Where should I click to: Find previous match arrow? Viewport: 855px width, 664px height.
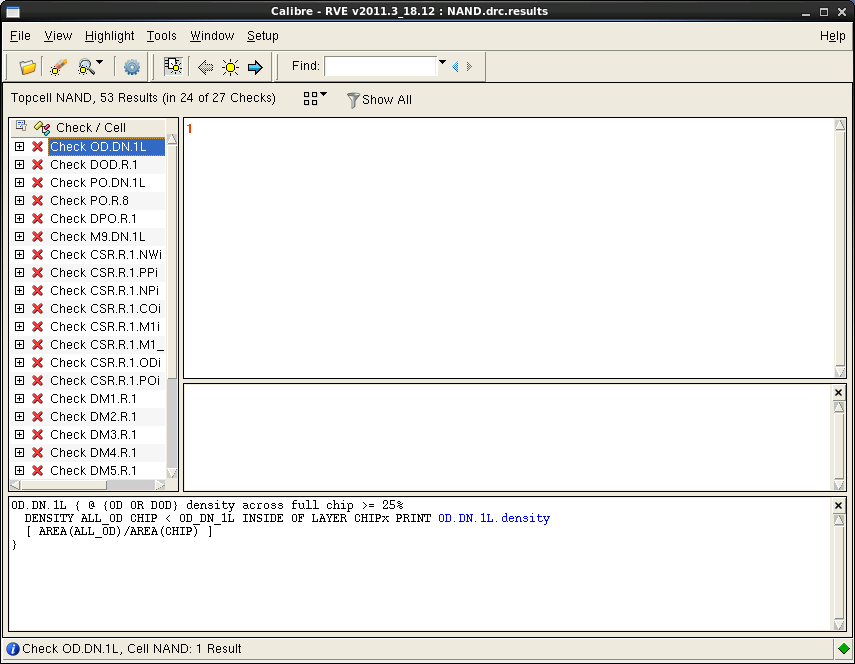click(455, 67)
